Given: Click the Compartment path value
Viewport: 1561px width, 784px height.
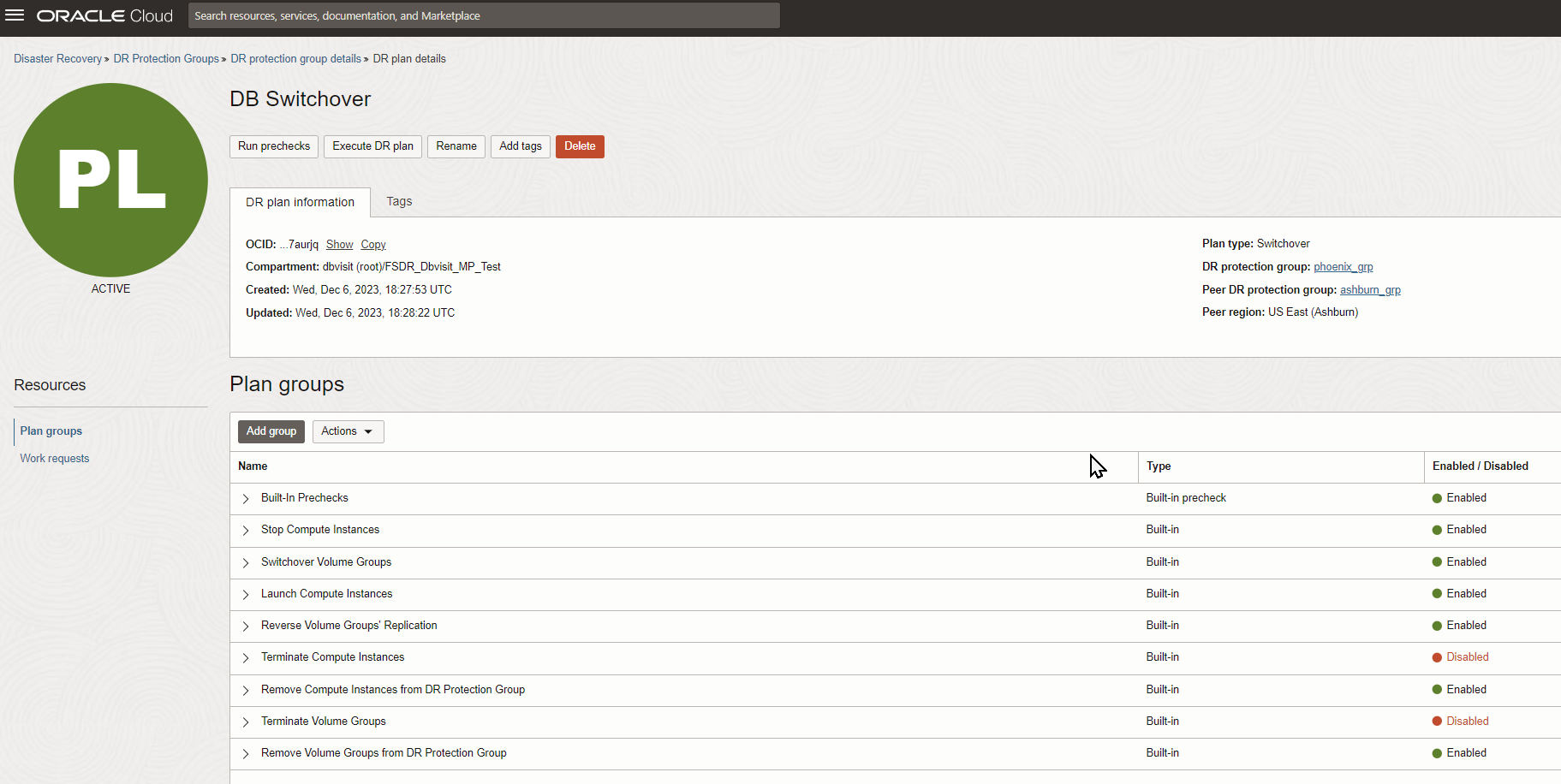Looking at the screenshot, I should point(412,267).
